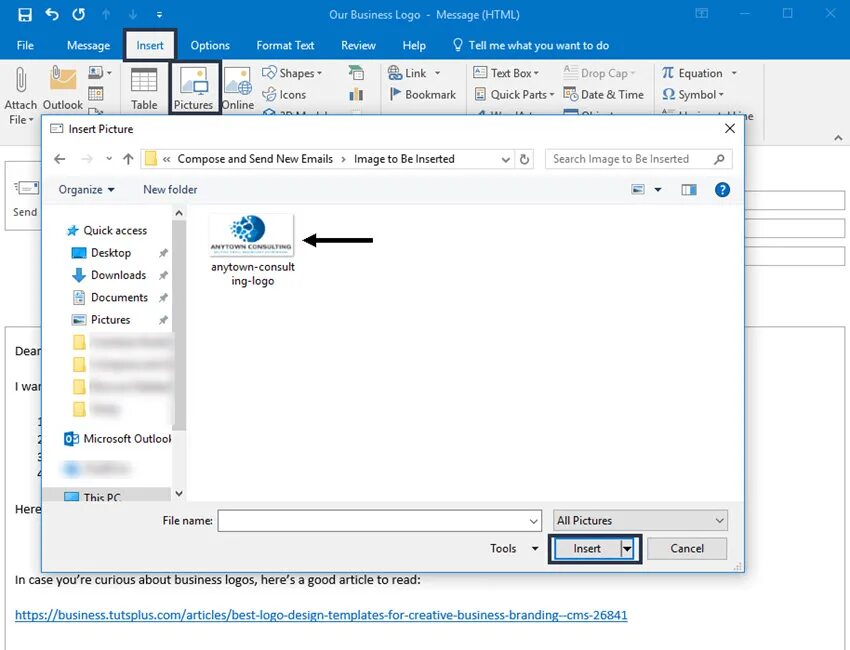Click the SmartArt icon in the ribbon
The width and height of the screenshot is (850, 650).
tap(356, 72)
